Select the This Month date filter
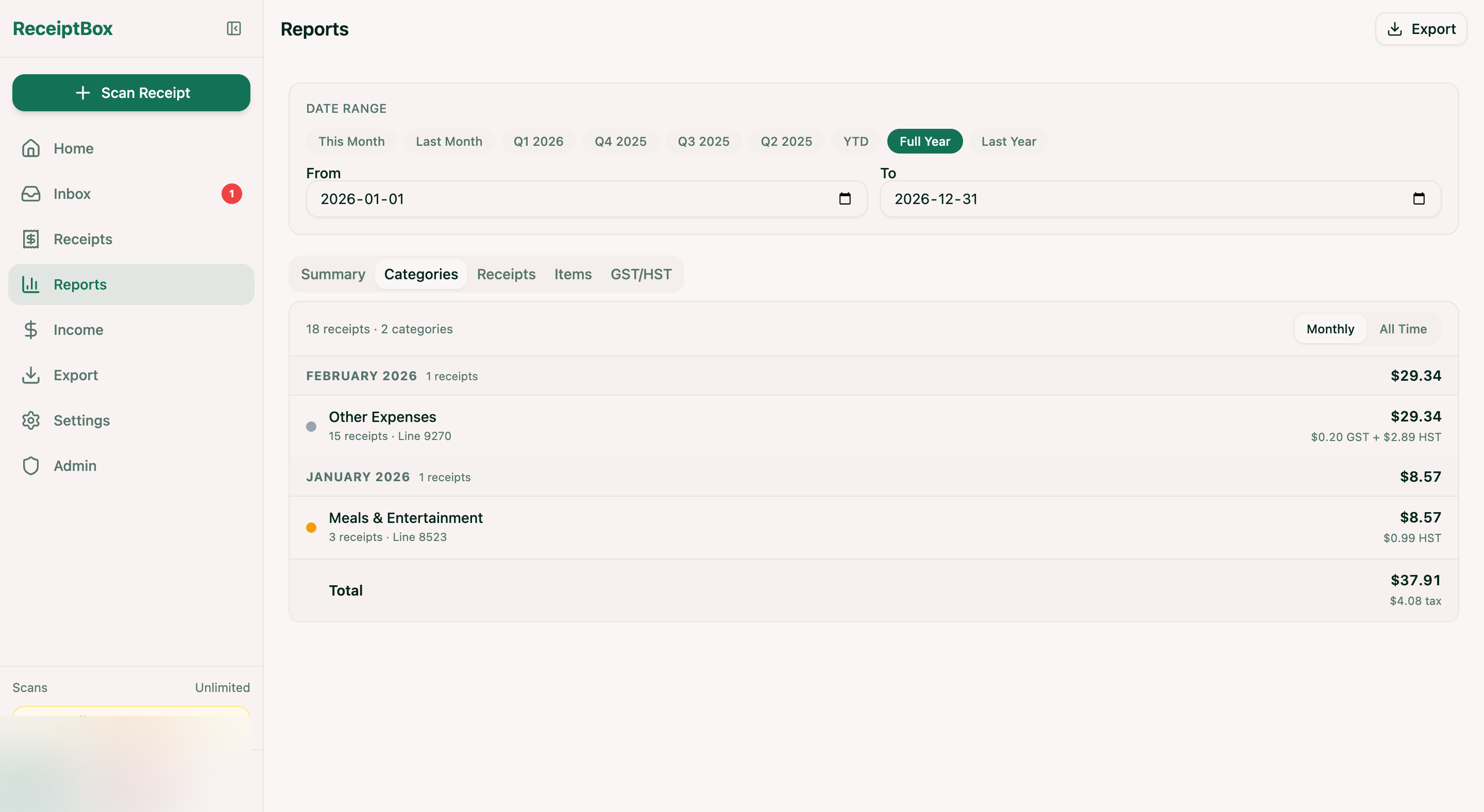The height and width of the screenshot is (812, 1484). (x=351, y=141)
